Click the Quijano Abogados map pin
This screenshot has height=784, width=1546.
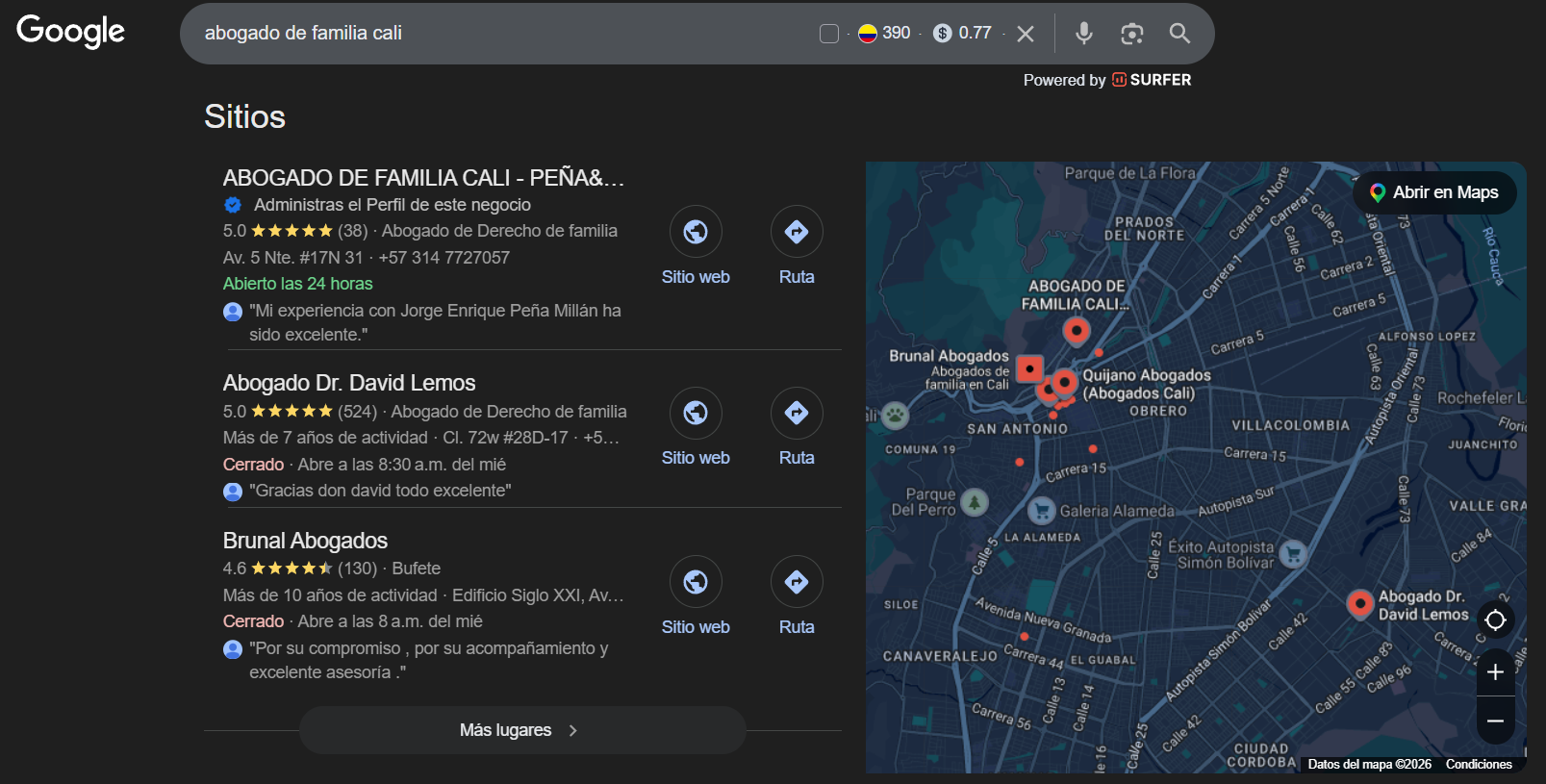(x=1064, y=383)
